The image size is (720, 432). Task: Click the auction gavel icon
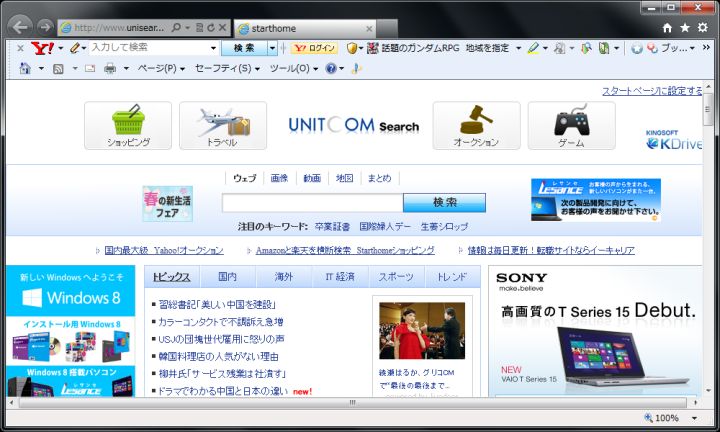pyautogui.click(x=476, y=120)
